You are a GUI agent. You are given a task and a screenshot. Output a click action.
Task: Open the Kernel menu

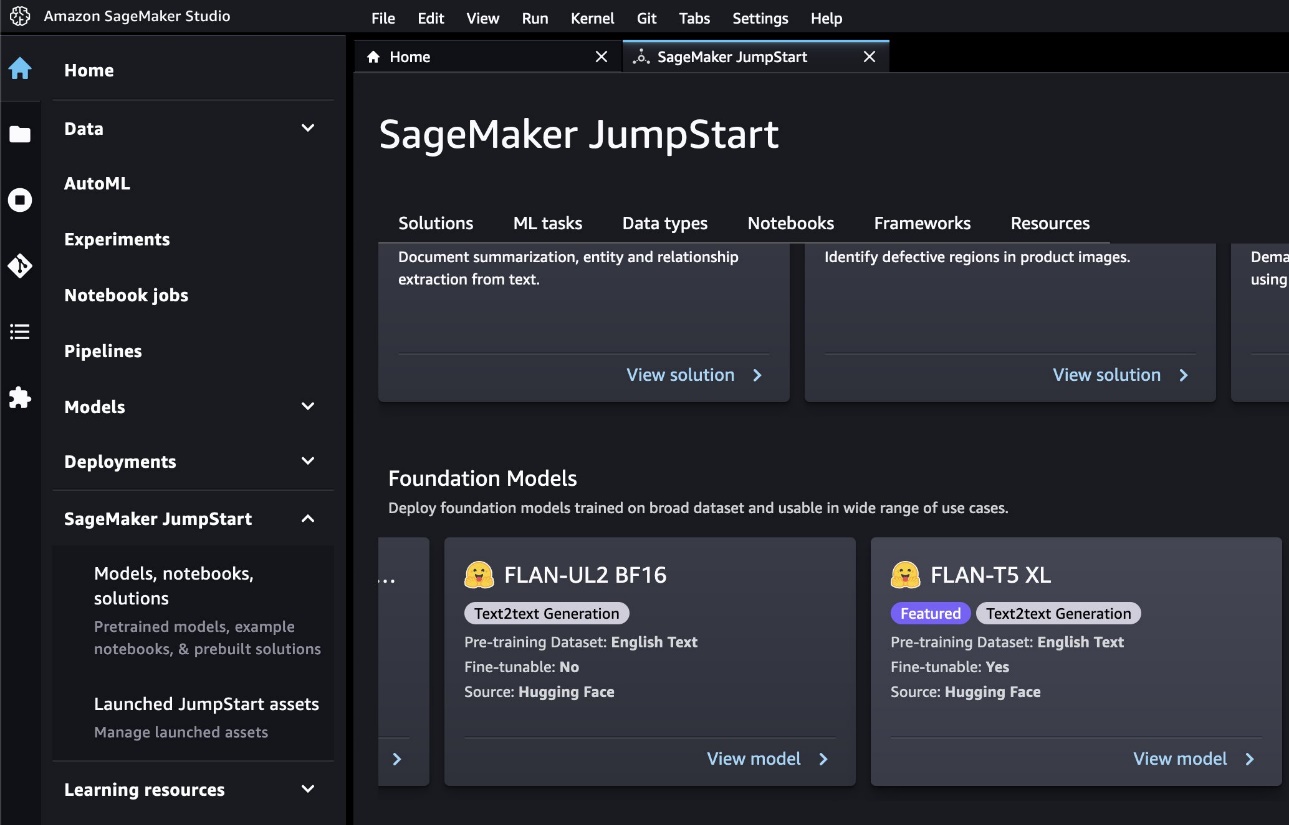(x=592, y=18)
